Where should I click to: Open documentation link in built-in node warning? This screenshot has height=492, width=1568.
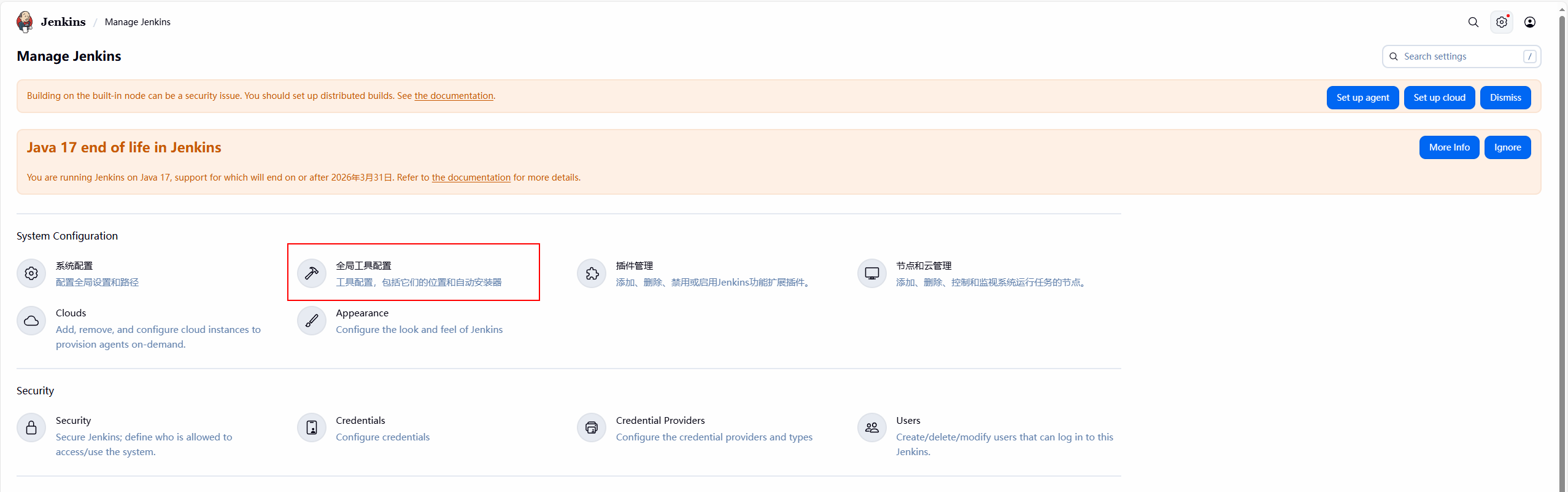[454, 96]
